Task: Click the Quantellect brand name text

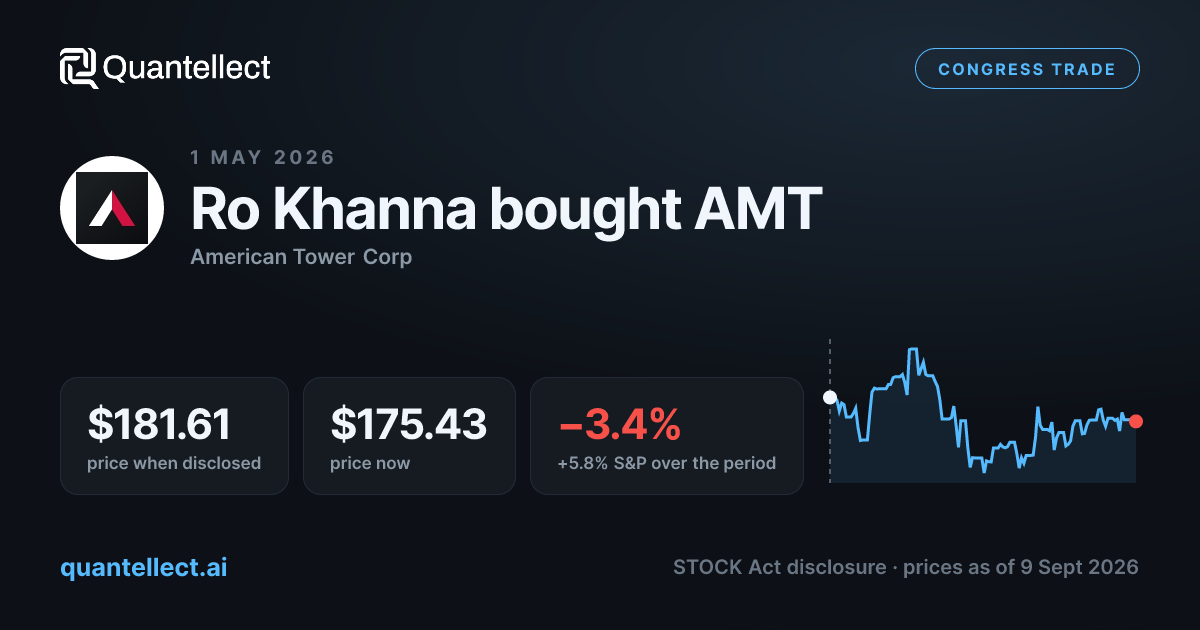Action: pyautogui.click(x=187, y=68)
